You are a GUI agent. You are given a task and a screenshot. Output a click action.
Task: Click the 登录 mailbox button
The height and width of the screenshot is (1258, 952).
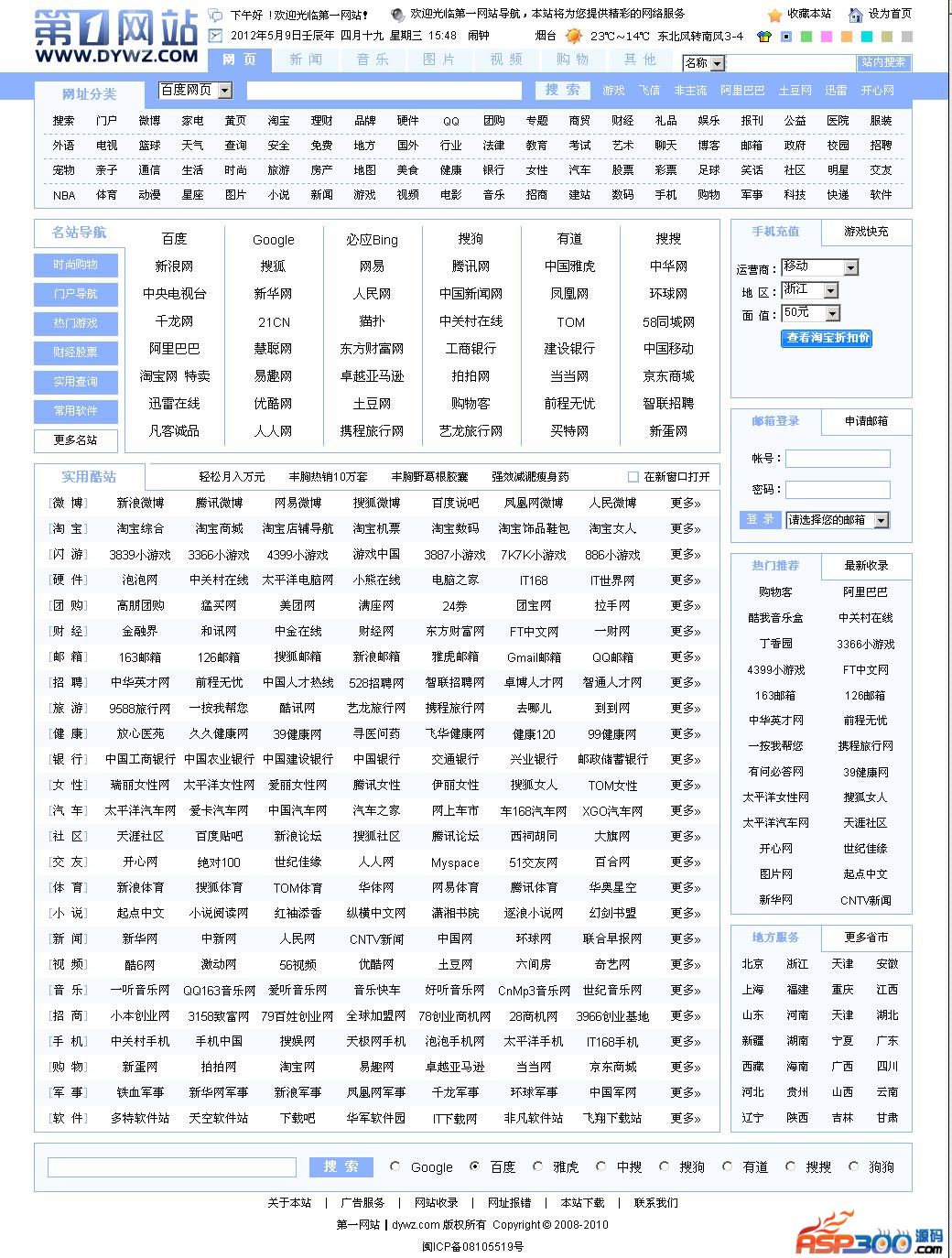point(760,519)
